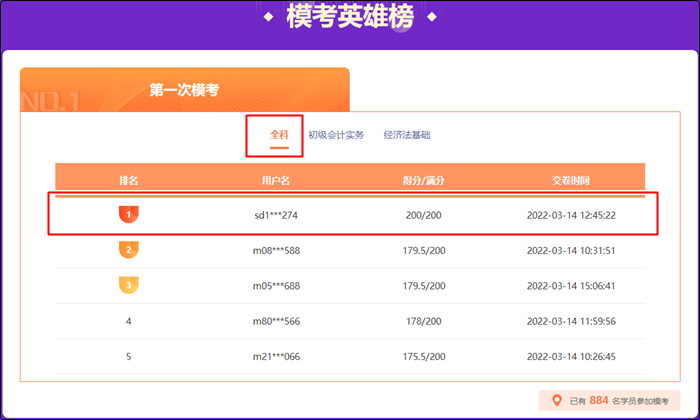Click the 用户名 column header
This screenshot has height=420, width=700.
276,180
